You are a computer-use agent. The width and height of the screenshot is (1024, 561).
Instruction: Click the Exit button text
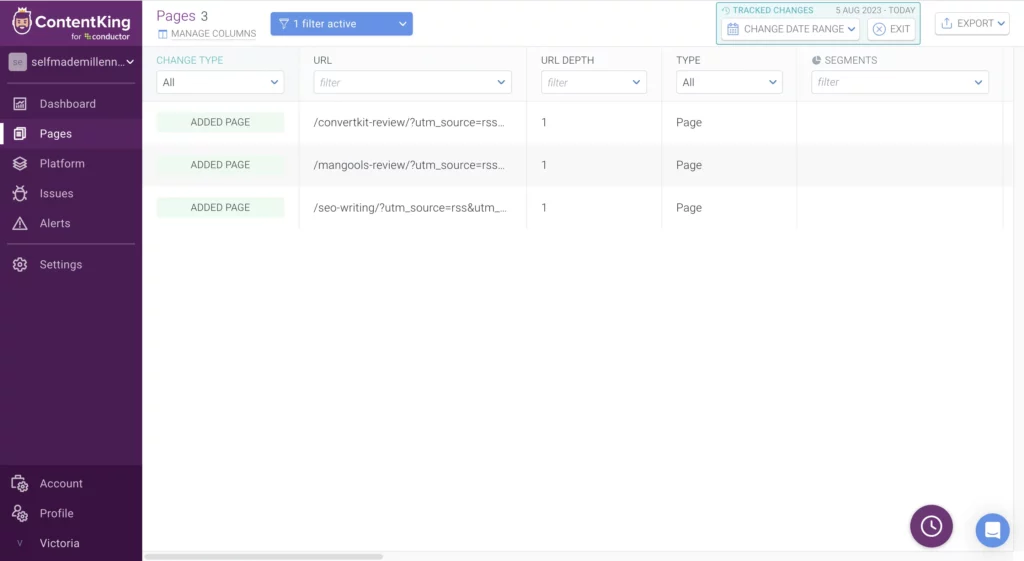900,29
